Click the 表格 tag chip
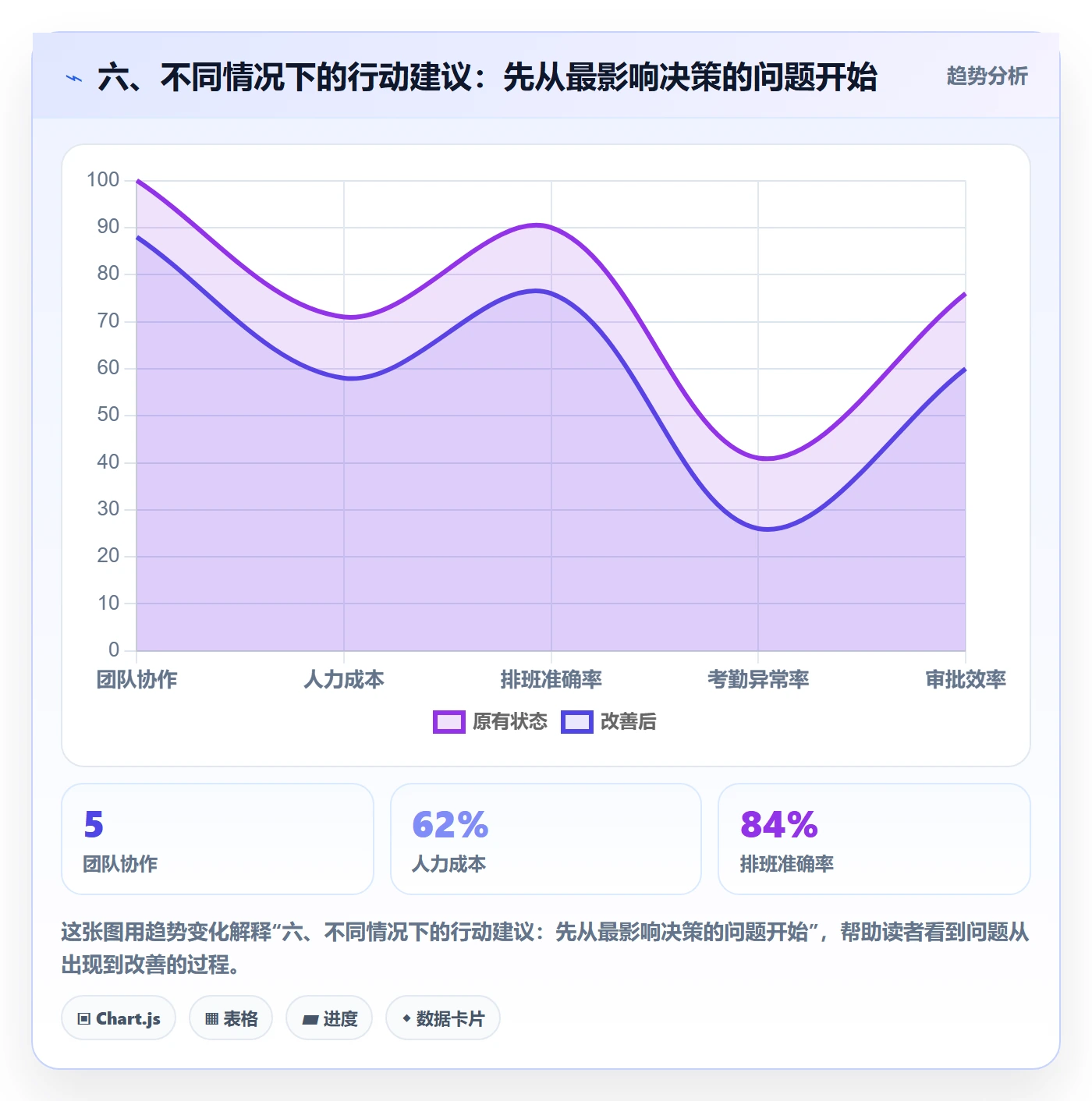This screenshot has width=1092, height=1101. pyautogui.click(x=231, y=1018)
